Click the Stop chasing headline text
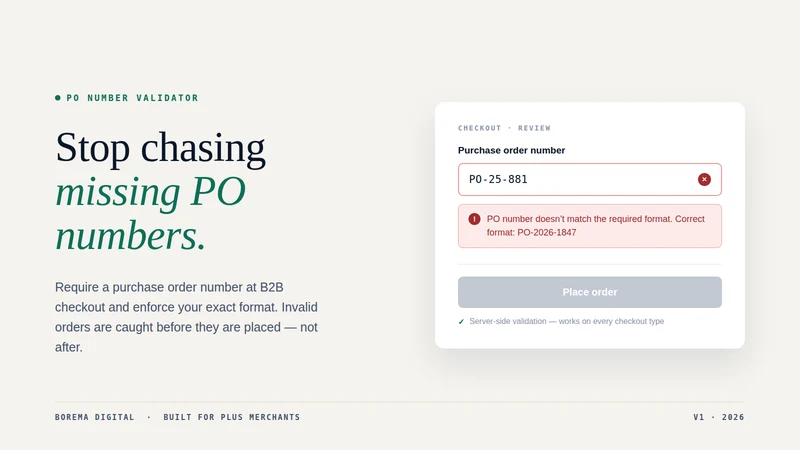Viewport: 800px width, 450px height. (160, 147)
